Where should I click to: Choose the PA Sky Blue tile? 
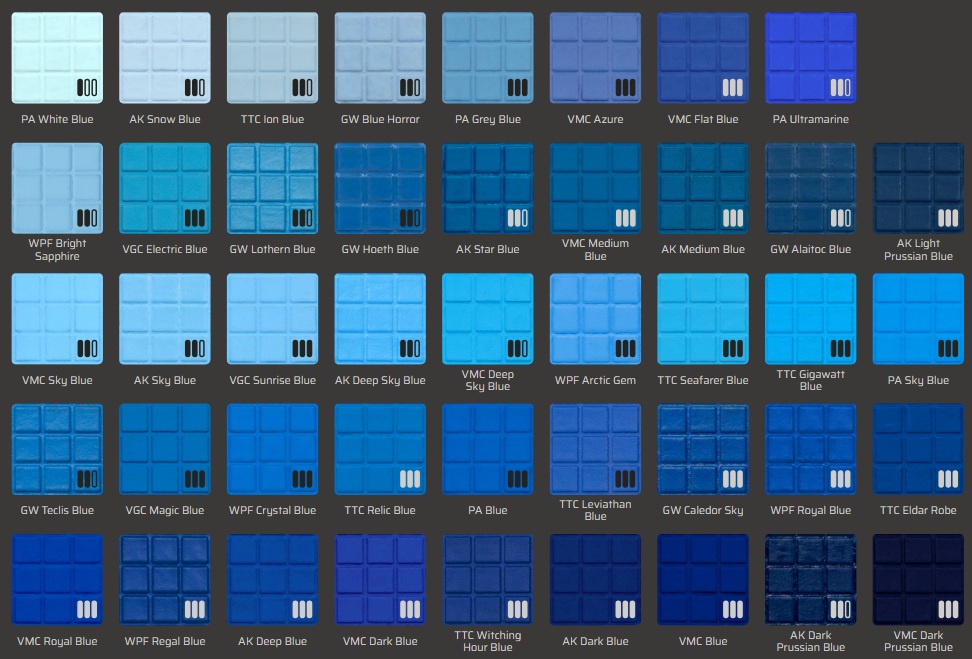point(918,319)
